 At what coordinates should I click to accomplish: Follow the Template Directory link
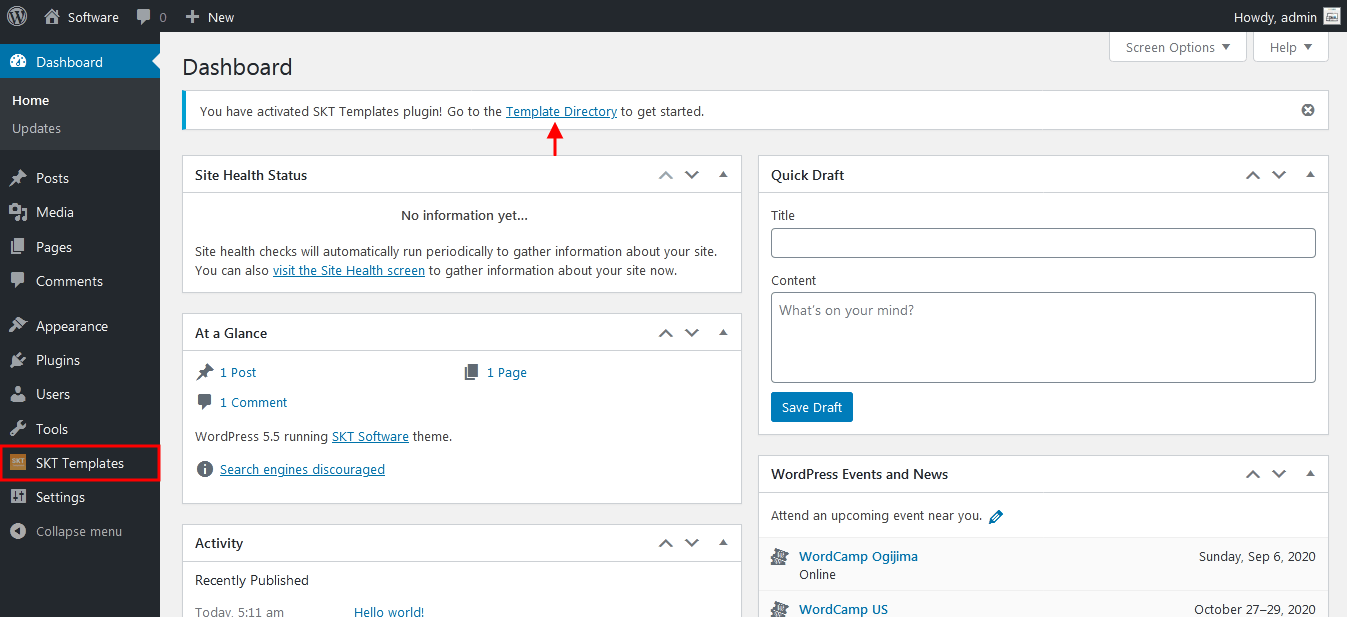(x=561, y=111)
